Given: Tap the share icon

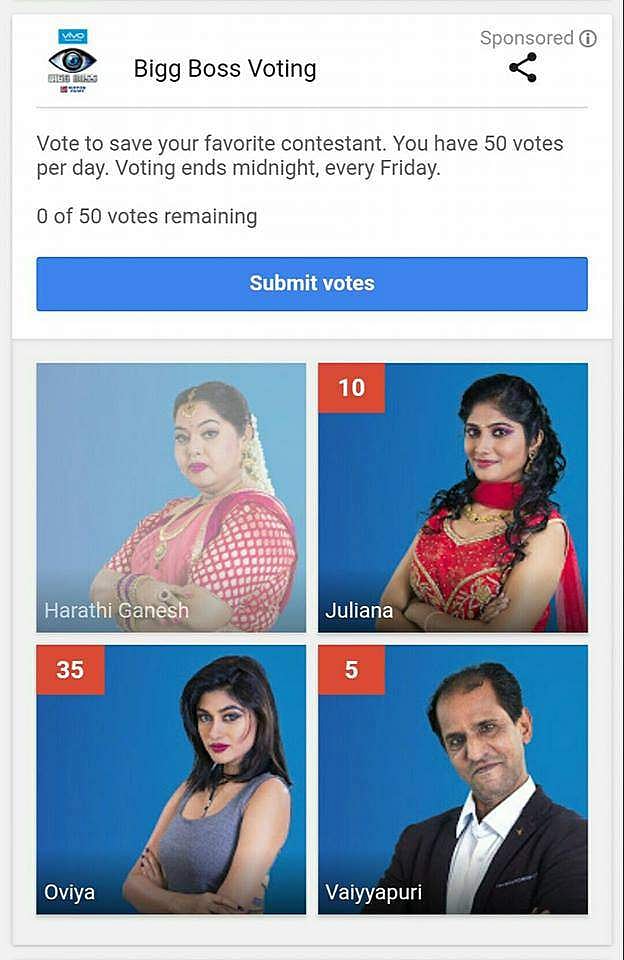Looking at the screenshot, I should [x=523, y=67].
